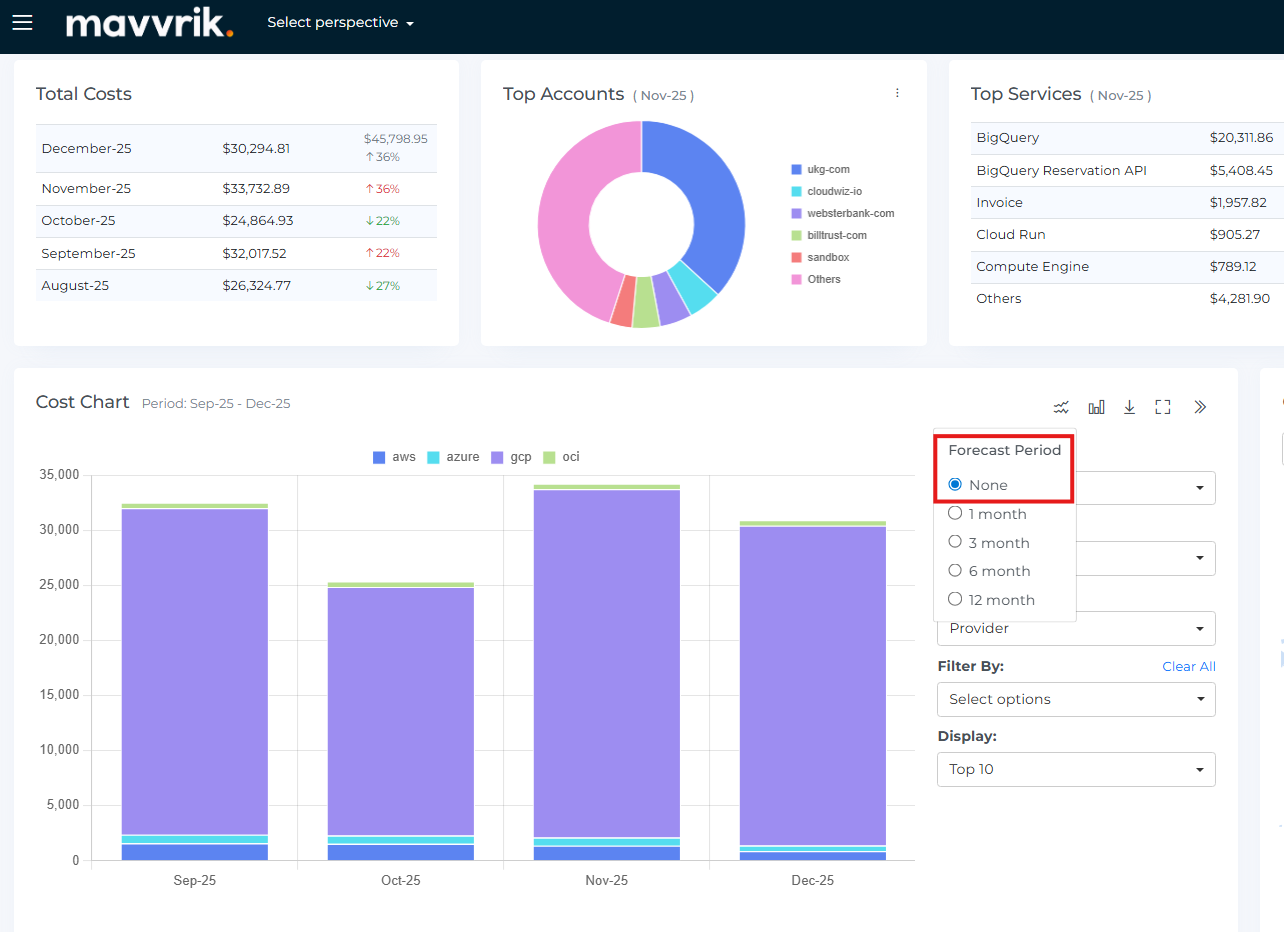Open the Top 10 display dropdown
1284x932 pixels.
click(x=1075, y=770)
